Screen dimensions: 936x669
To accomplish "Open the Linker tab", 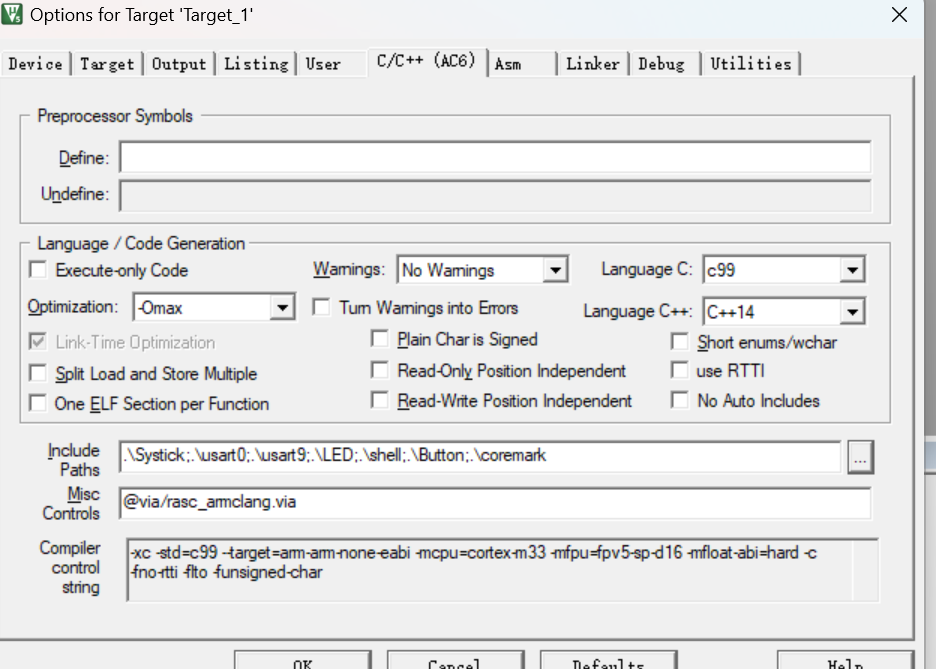I will pos(593,64).
